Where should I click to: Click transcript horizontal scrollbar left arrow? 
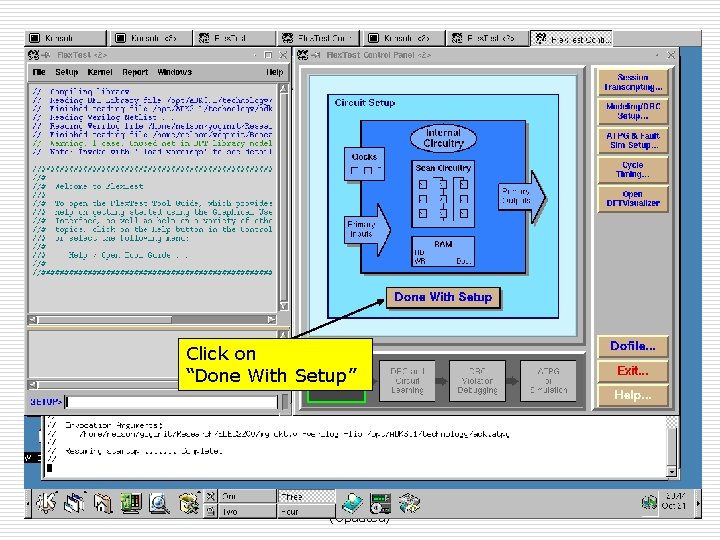pyautogui.click(x=33, y=319)
